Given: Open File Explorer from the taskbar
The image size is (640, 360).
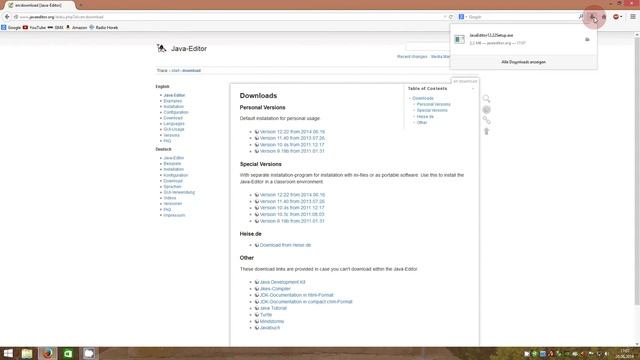Looking at the screenshot, I should coord(27,353).
